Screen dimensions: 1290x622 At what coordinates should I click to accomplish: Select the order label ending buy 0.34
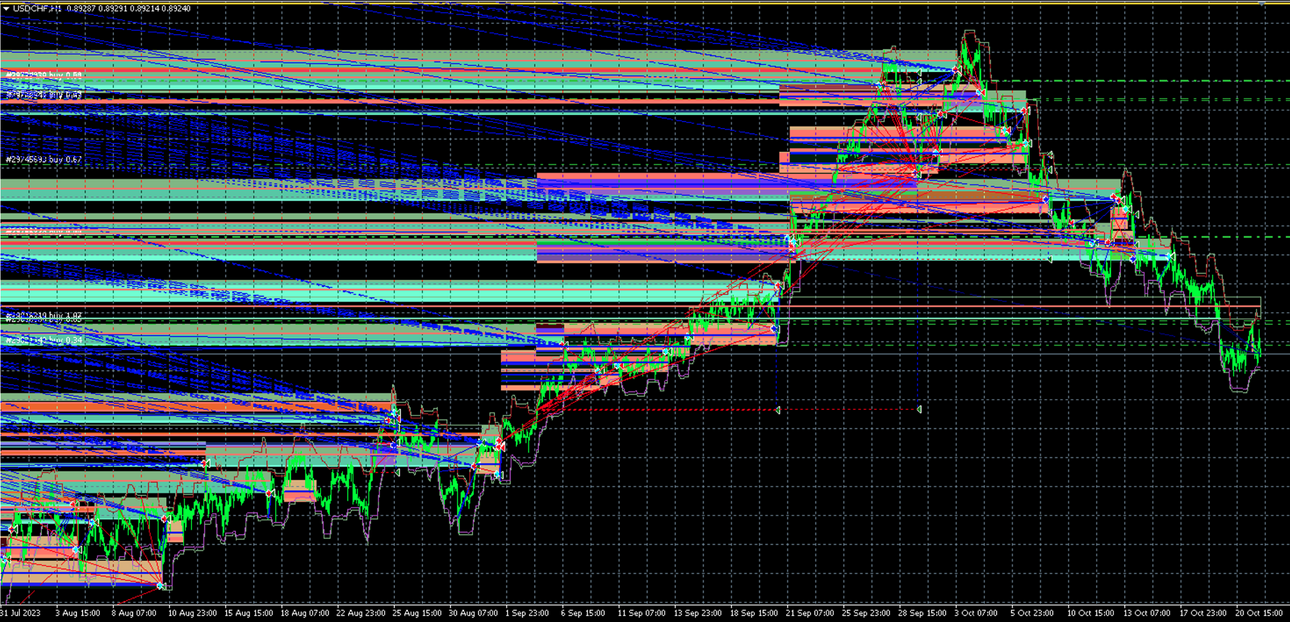coord(43,341)
